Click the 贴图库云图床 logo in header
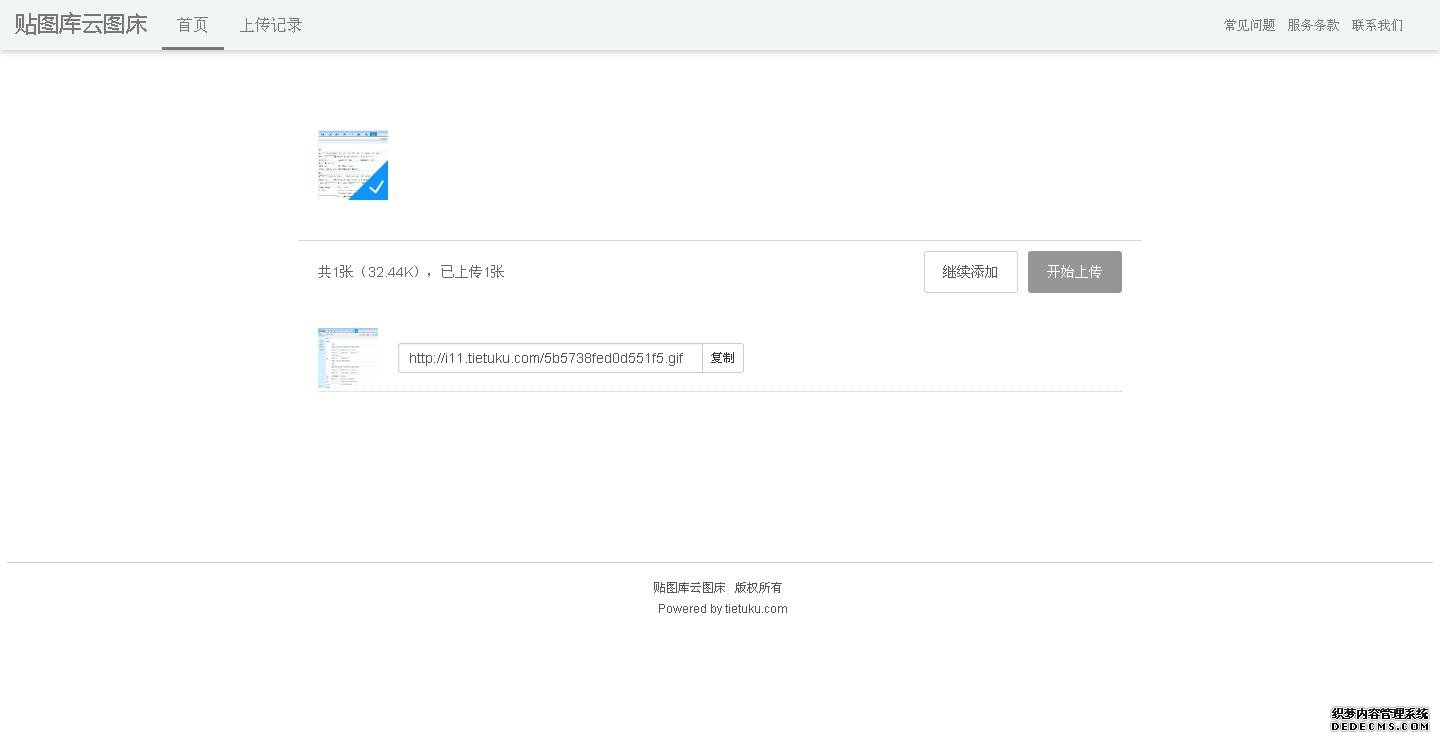1440x741 pixels. 81,25
